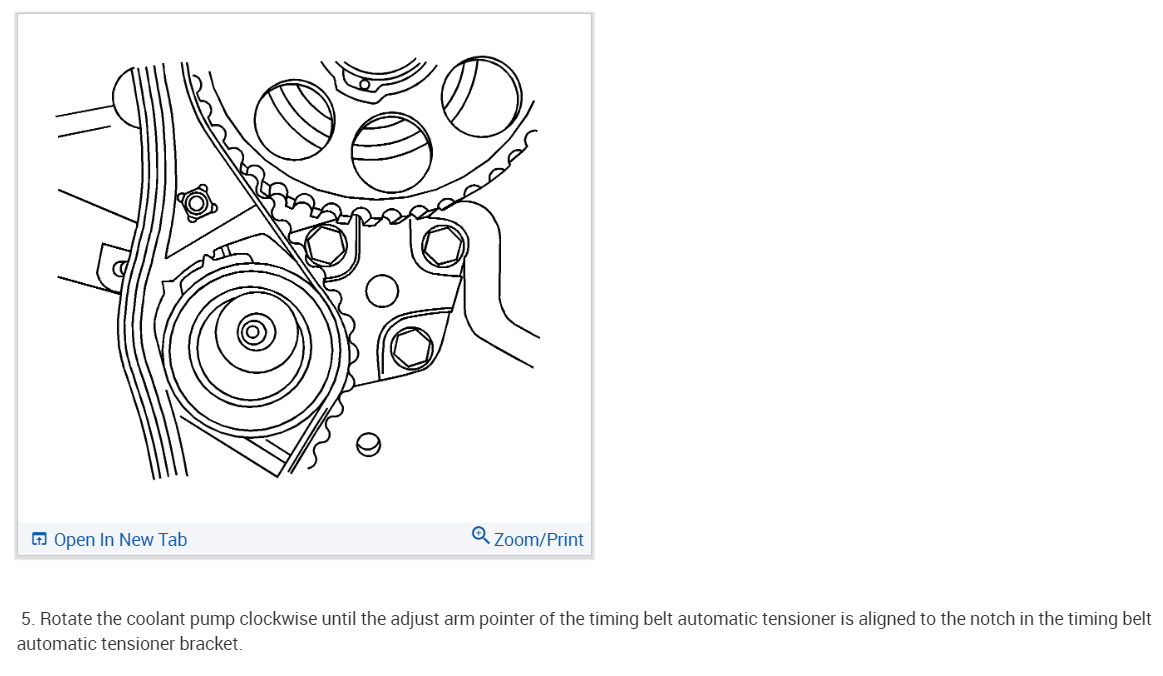Click the square nut left of the timing belt
Viewport: 1163px width, 676px height.
coord(197,203)
